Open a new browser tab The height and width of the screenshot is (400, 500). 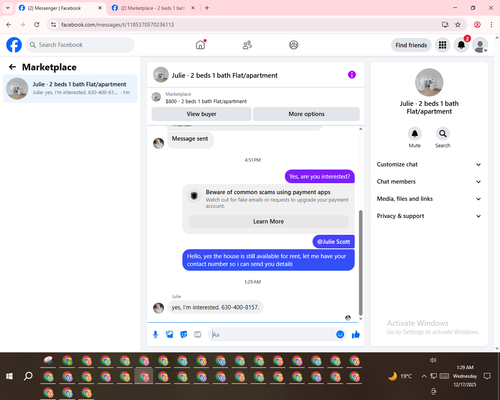coord(207,8)
